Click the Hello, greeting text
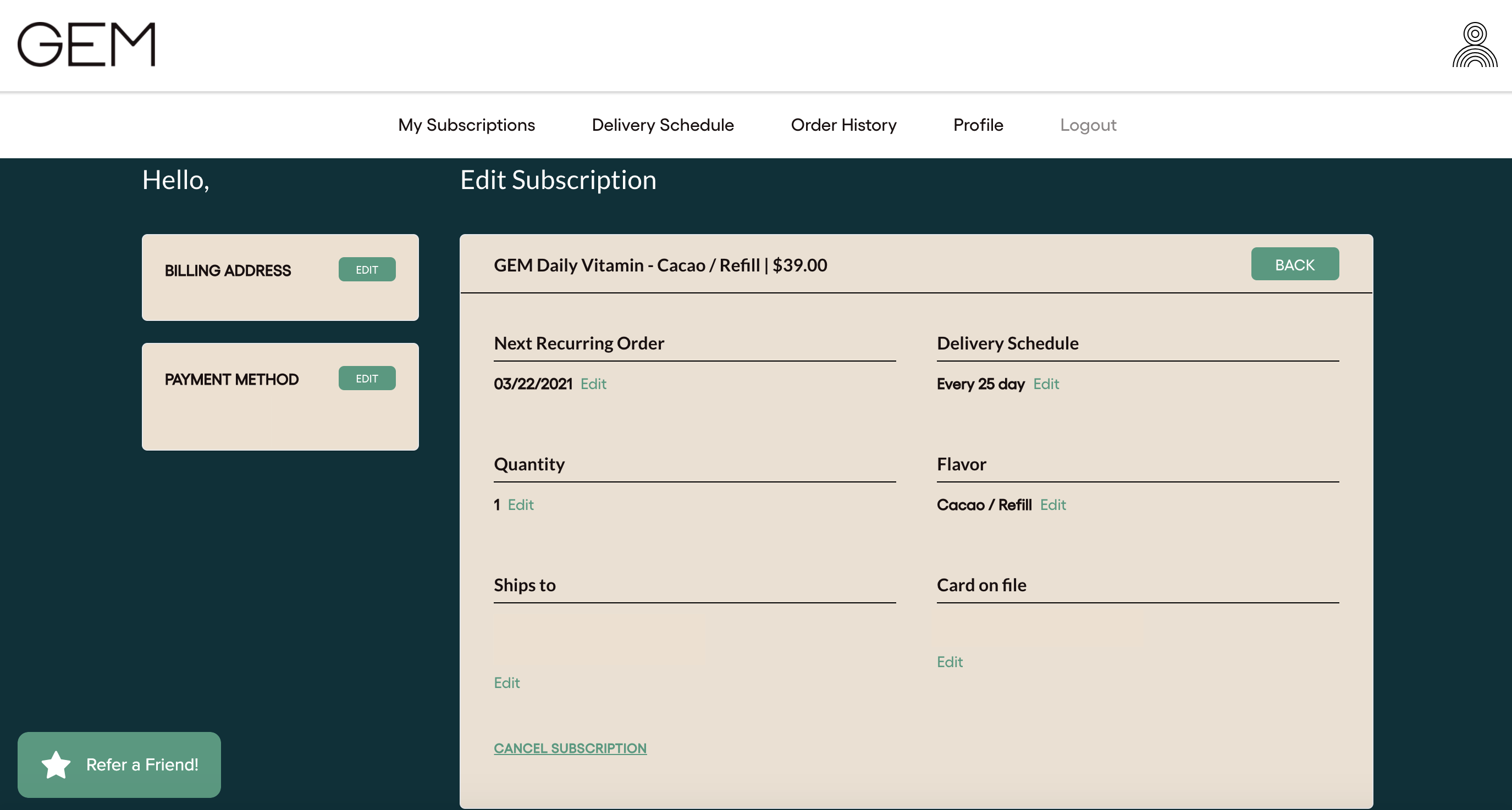The height and width of the screenshot is (810, 1512). coord(175,180)
